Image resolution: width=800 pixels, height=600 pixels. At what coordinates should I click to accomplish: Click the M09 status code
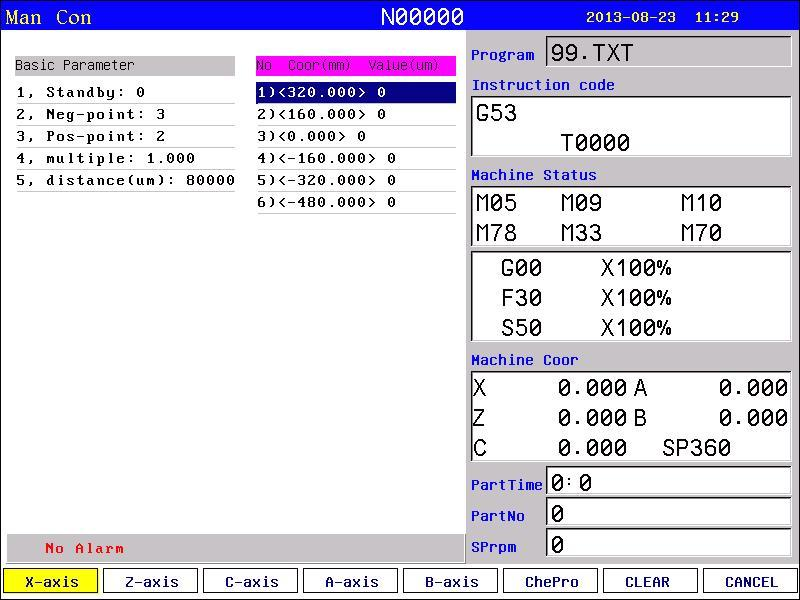581,203
